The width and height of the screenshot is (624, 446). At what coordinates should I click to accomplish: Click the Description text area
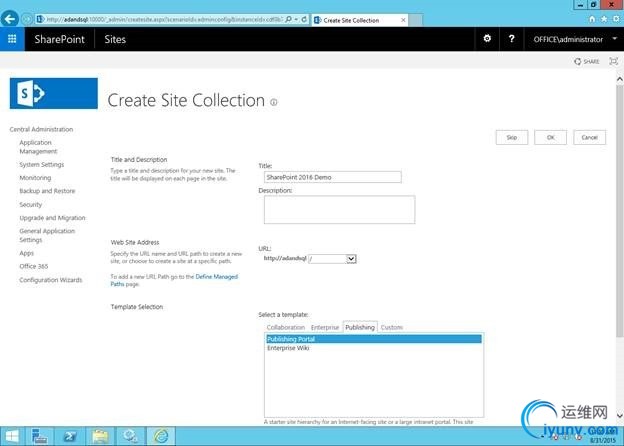(339, 209)
